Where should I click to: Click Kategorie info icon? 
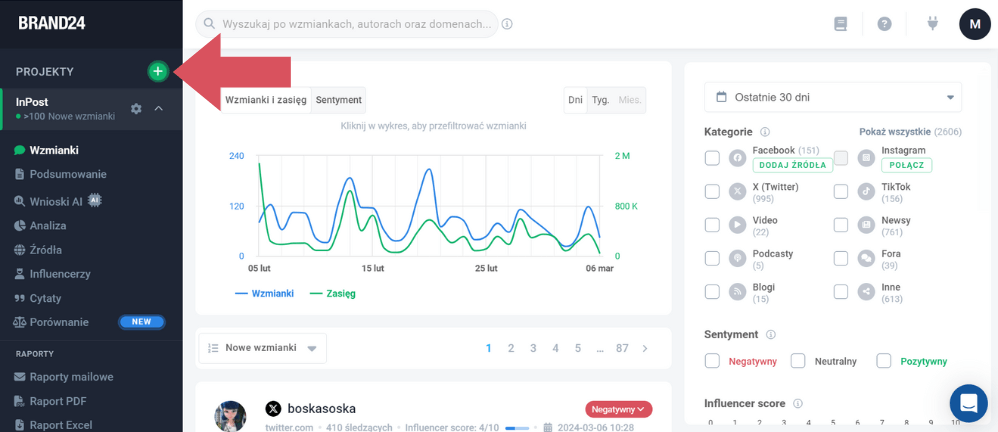click(764, 132)
